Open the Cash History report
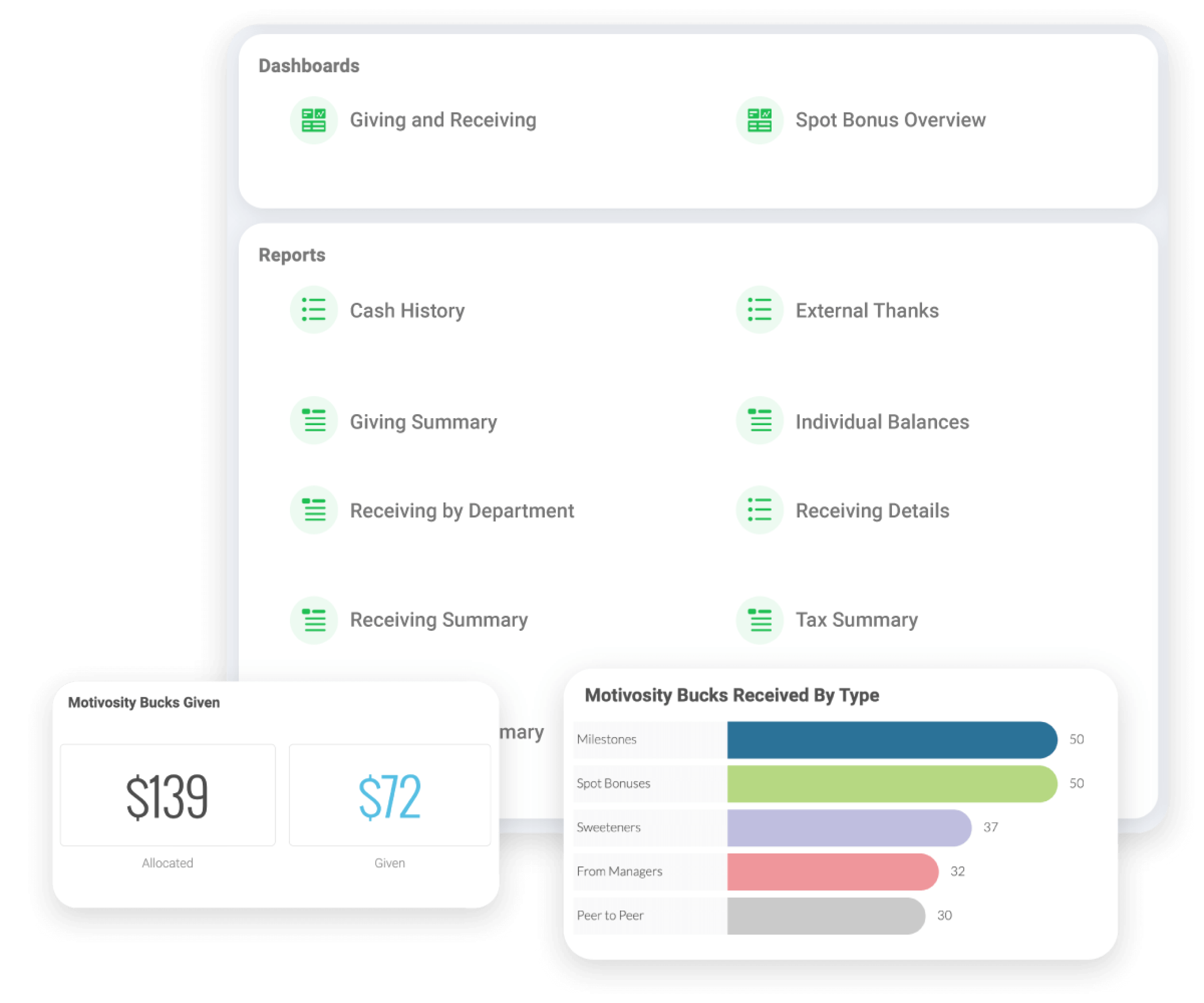 407,311
